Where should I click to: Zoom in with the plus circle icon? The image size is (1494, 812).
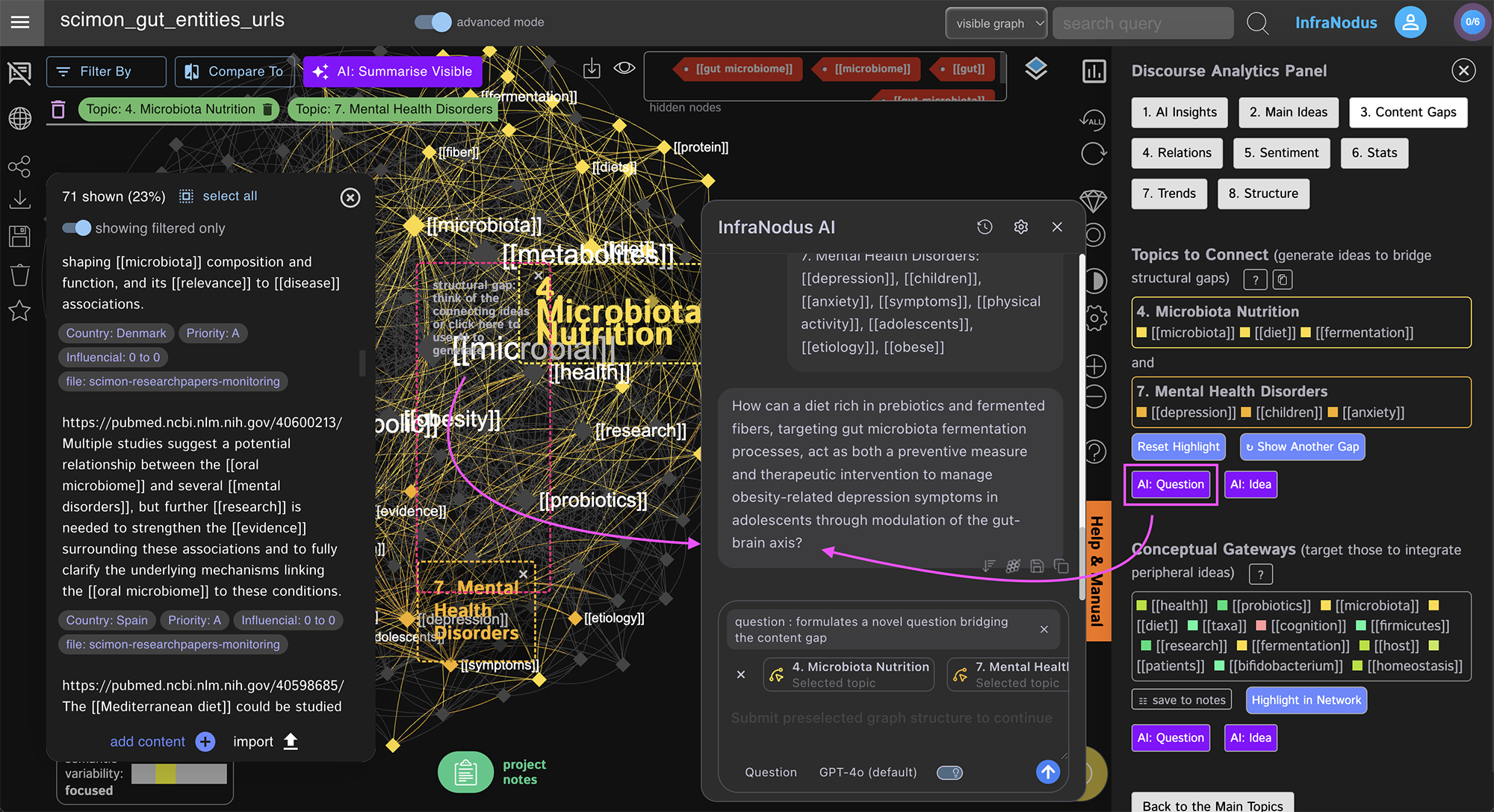coord(1095,366)
